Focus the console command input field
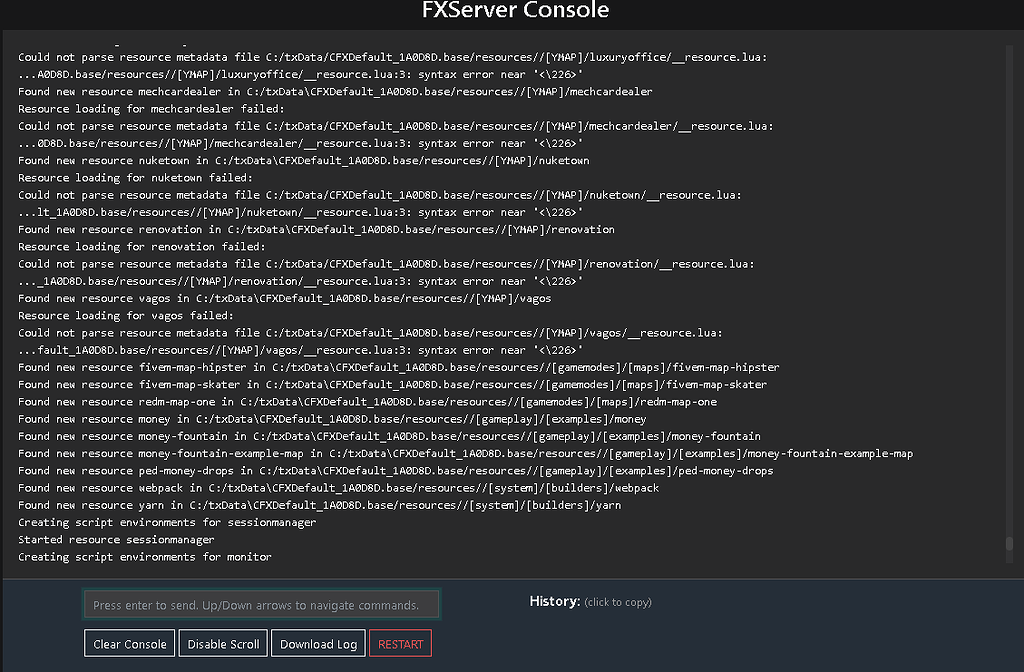 point(261,605)
